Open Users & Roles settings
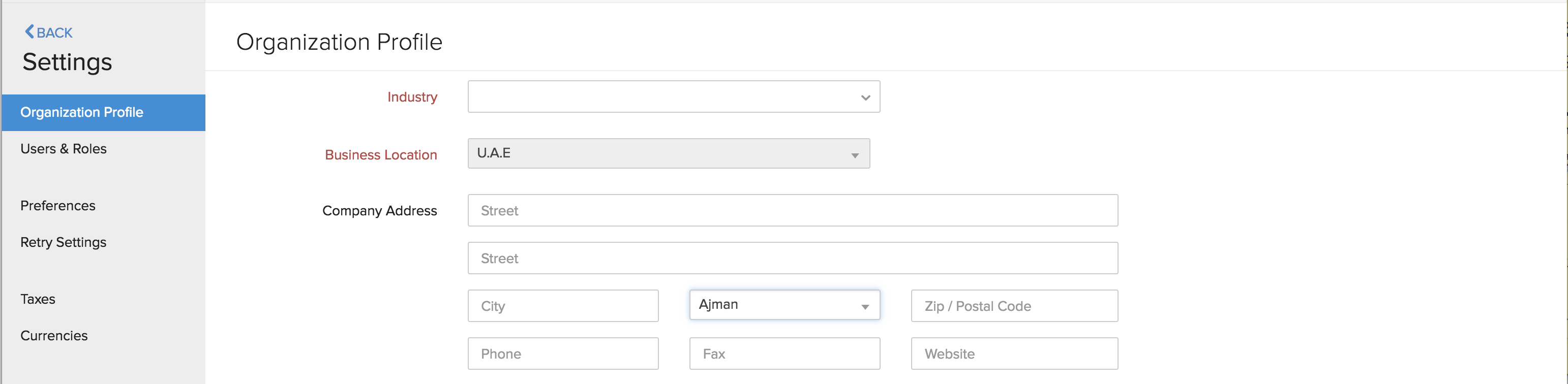 tap(64, 149)
